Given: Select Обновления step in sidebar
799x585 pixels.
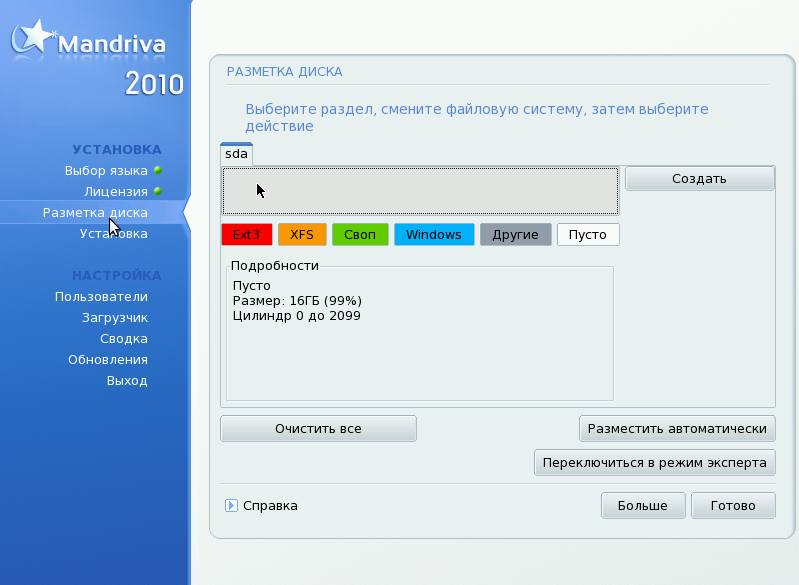Looking at the screenshot, I should 108,359.
